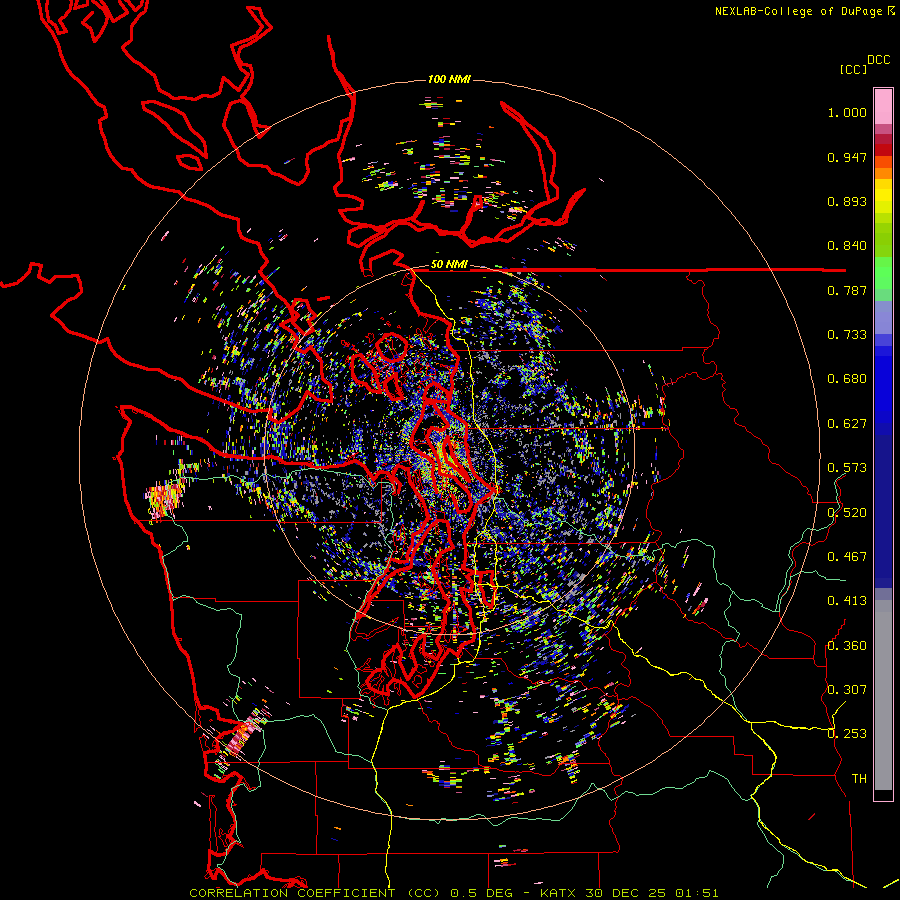Click the 0.680 scale value
900x900 pixels.
click(x=847, y=379)
